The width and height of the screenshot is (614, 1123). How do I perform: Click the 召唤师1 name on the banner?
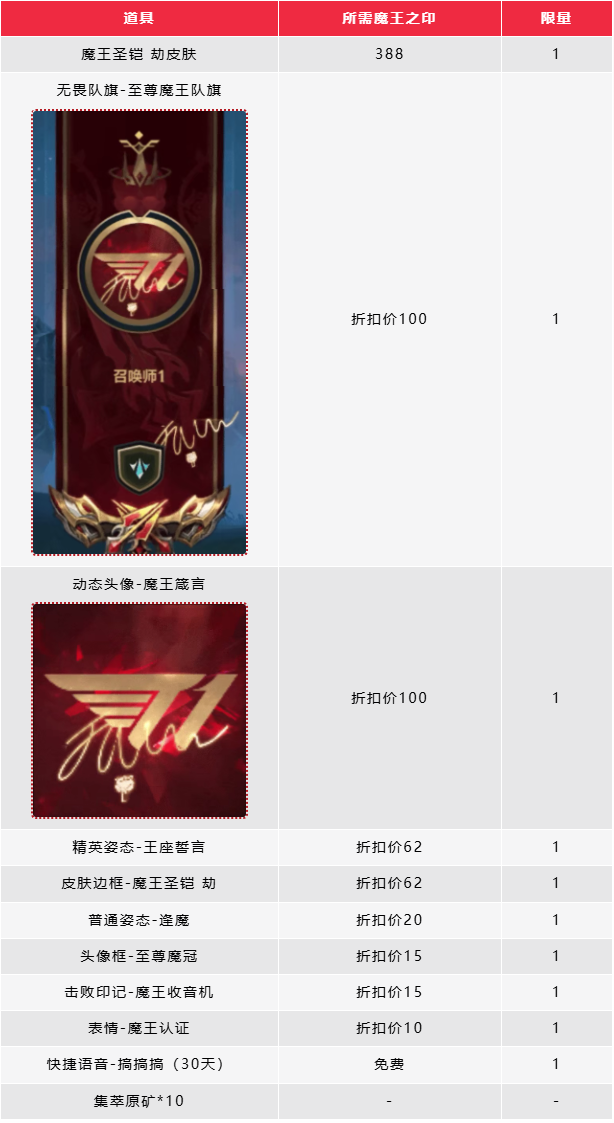139,376
